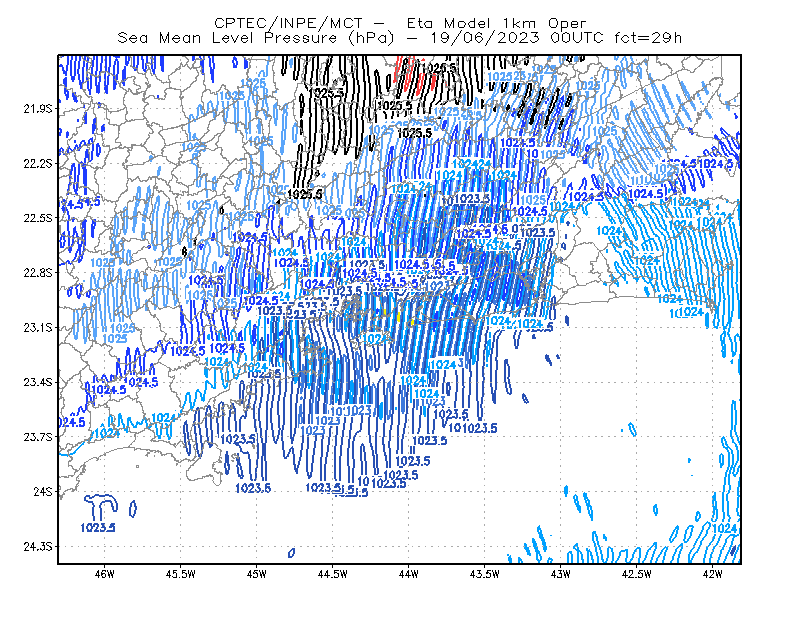Click the 22.2S latitude axis label
Viewport: 800px width, 618px height.
click(x=38, y=163)
